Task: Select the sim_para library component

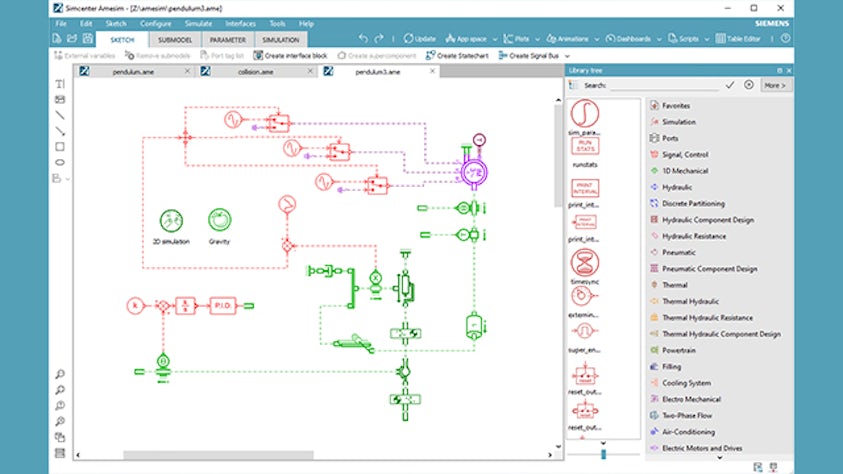Action: click(x=584, y=113)
